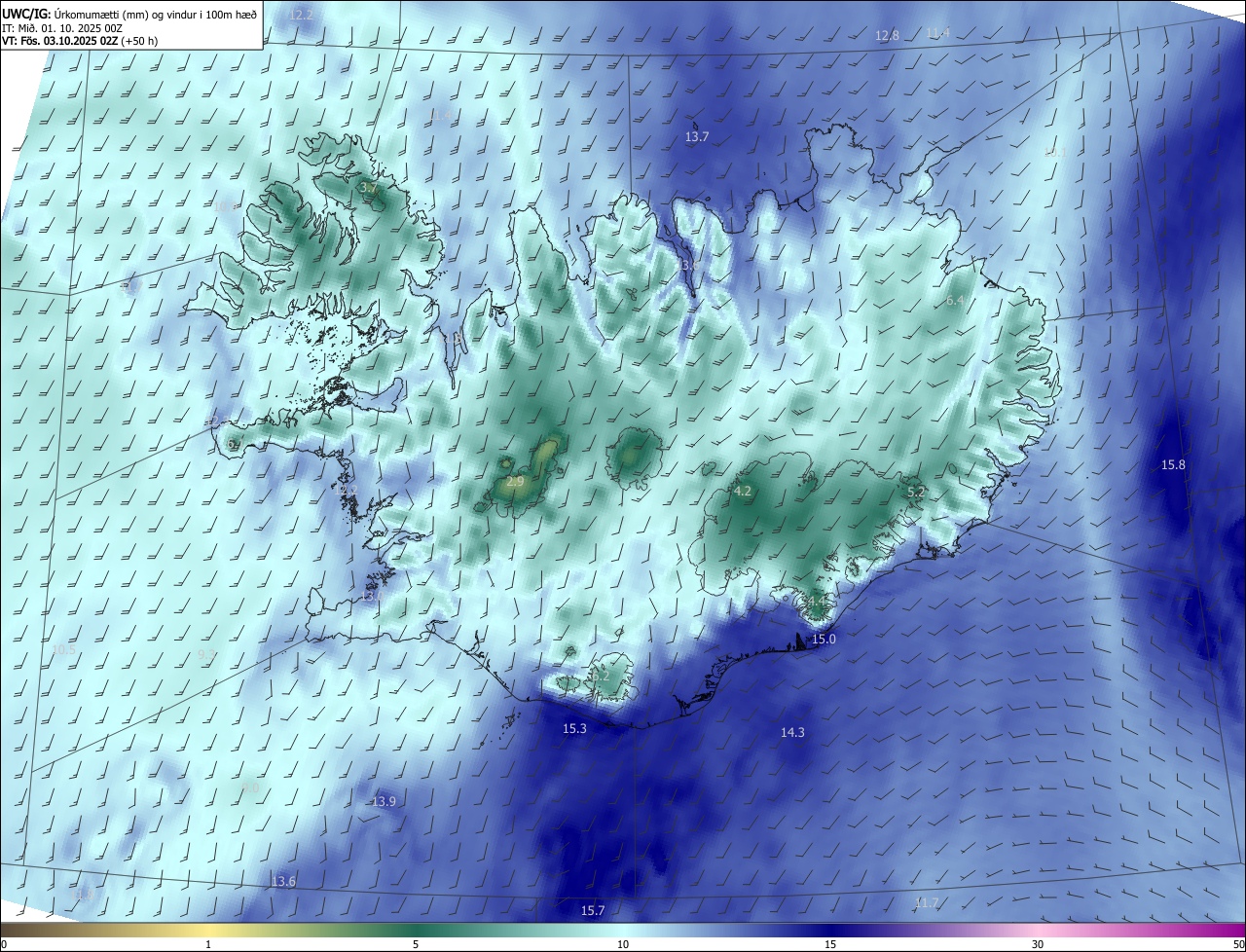Click the 10.1 value label on the map
The image size is (1246, 952).
[x=1054, y=153]
